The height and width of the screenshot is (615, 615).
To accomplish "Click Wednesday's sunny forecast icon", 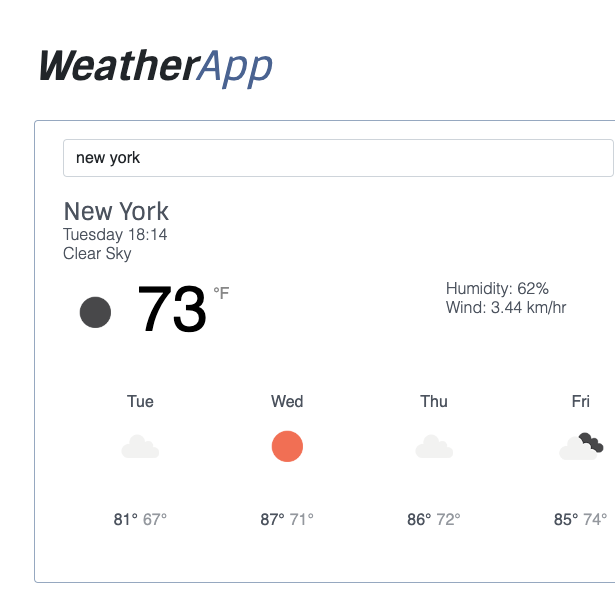I will point(287,447).
